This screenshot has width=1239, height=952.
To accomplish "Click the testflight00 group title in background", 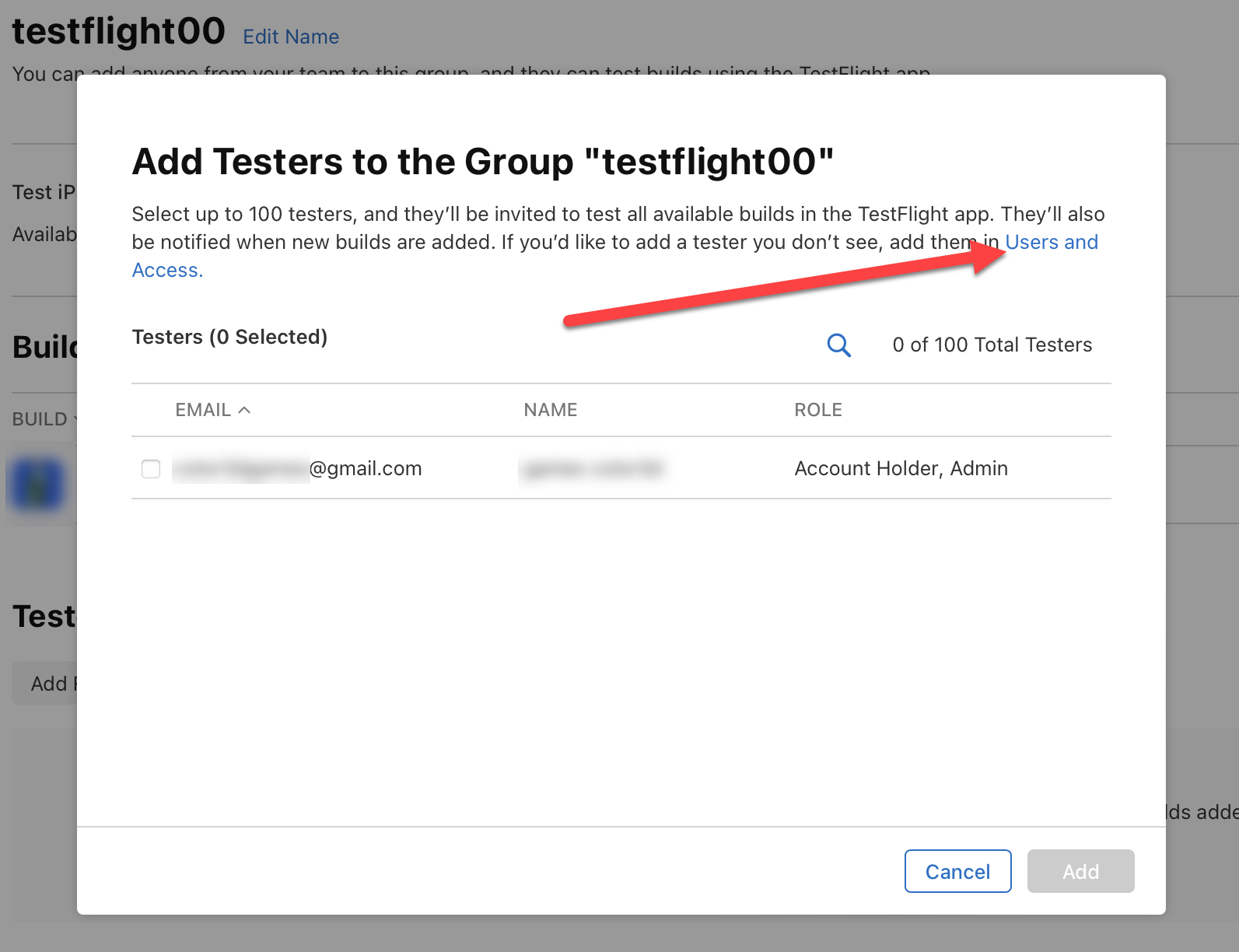I will click(x=118, y=32).
